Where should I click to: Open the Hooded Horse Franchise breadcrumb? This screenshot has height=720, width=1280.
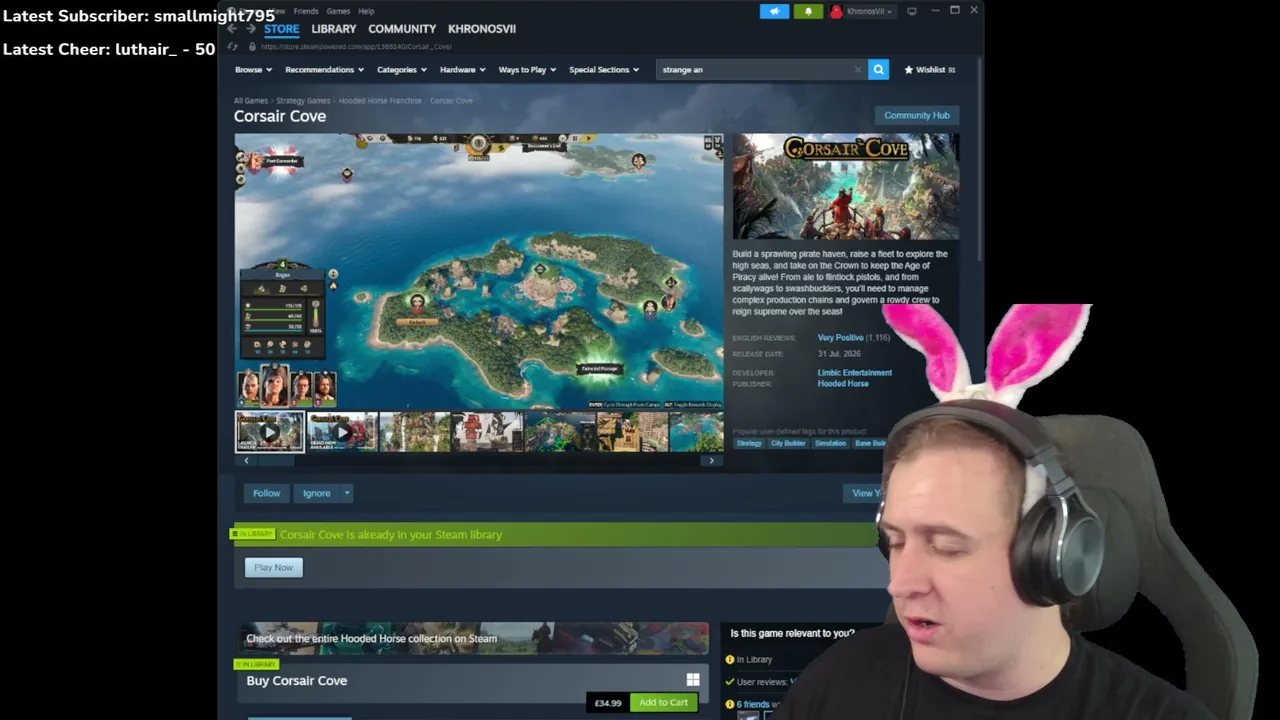380,101
